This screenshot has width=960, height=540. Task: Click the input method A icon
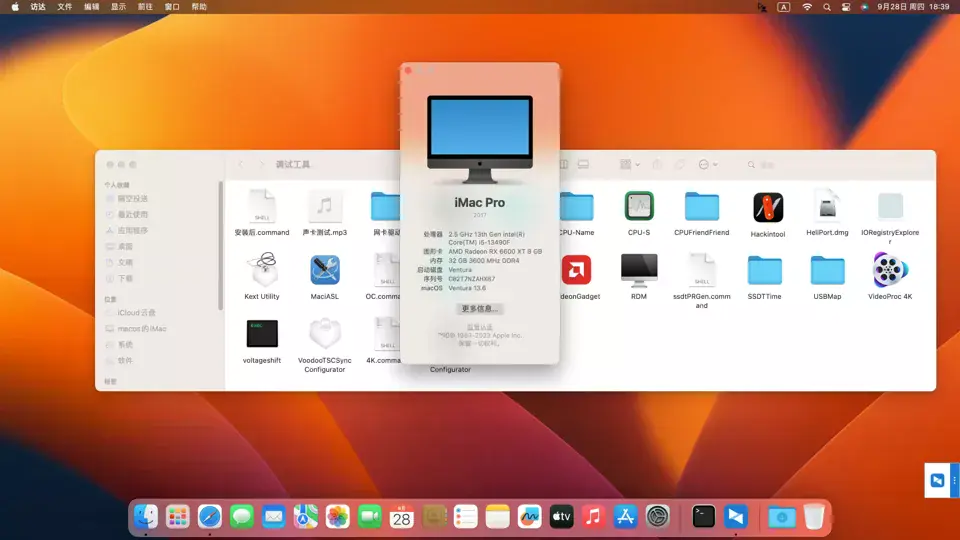(784, 7)
